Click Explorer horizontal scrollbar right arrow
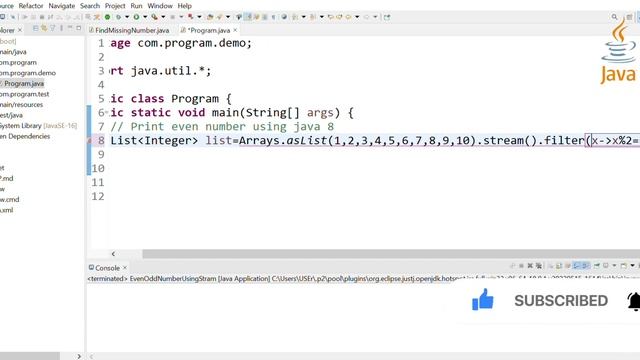The image size is (640, 360). pyautogui.click(x=79, y=356)
